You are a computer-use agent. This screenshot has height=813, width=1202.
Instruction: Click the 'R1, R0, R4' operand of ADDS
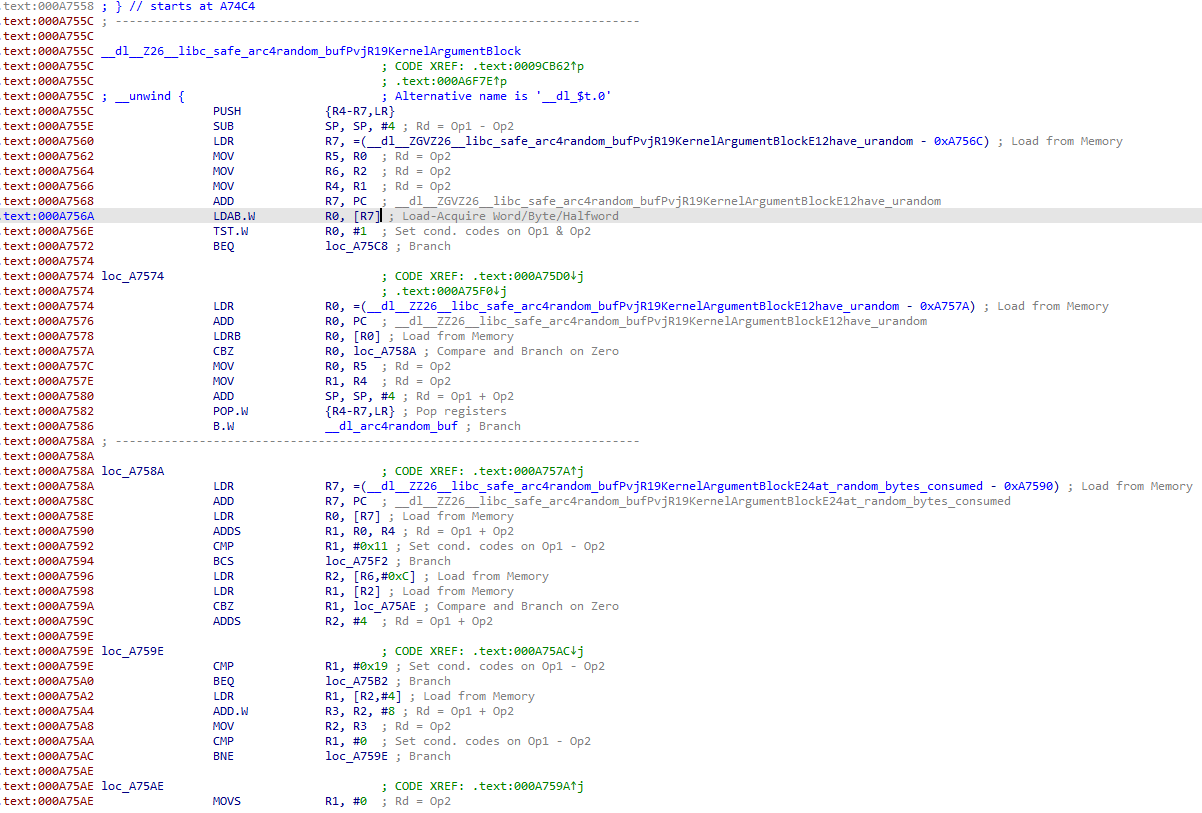coord(360,531)
